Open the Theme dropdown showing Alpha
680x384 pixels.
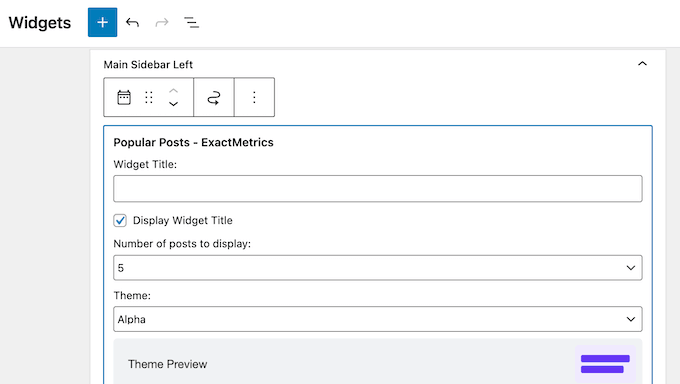(x=378, y=319)
